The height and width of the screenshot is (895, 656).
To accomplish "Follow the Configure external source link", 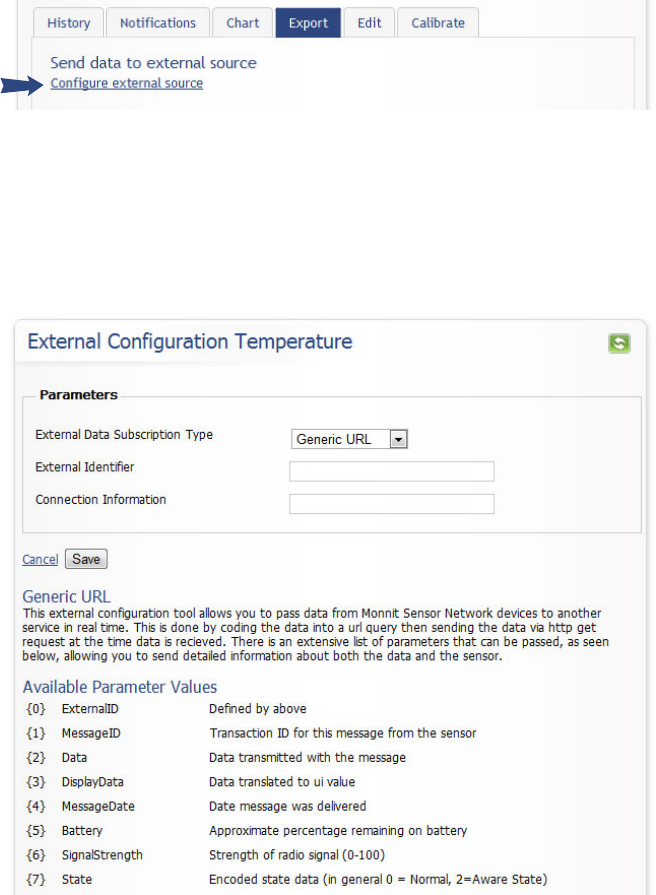I will tap(127, 83).
